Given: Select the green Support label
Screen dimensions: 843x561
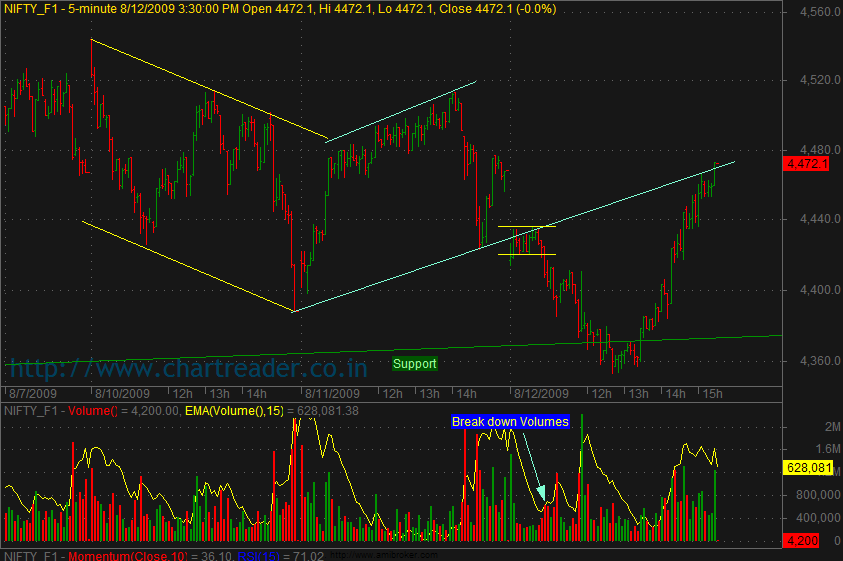Looking at the screenshot, I should 414,364.
